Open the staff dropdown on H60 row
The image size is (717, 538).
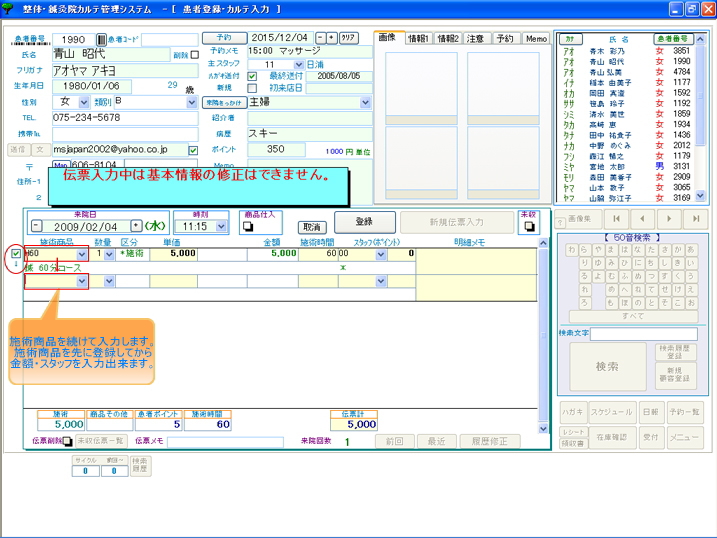coord(381,254)
